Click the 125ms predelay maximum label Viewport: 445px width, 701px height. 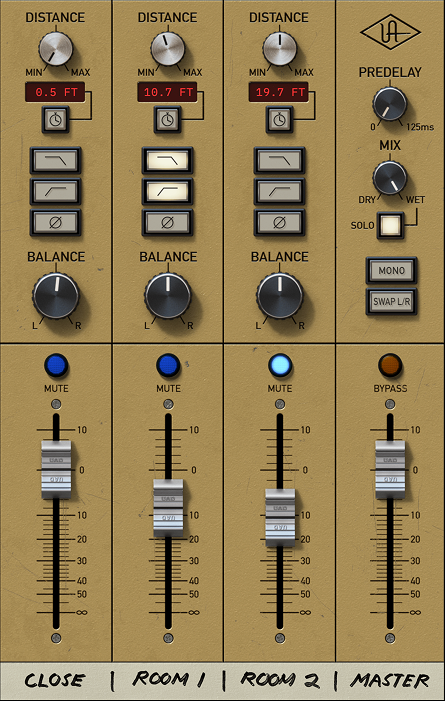pyautogui.click(x=420, y=127)
